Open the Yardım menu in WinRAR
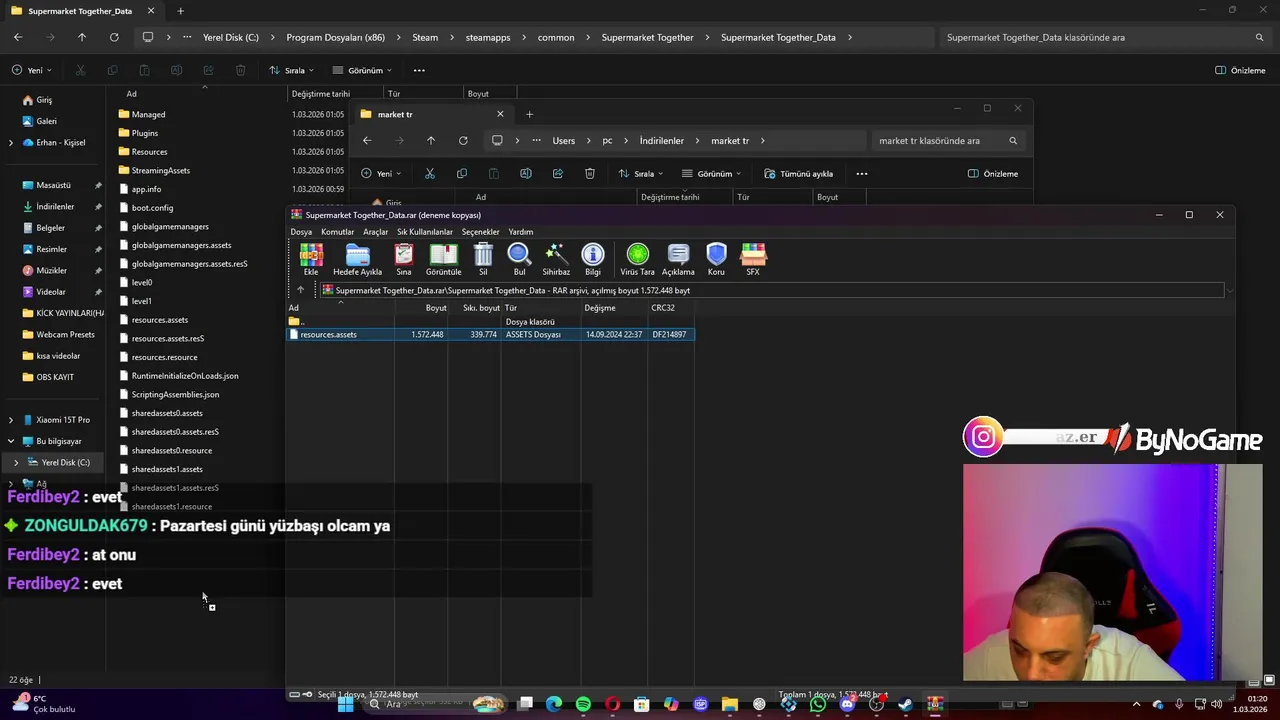This screenshot has width=1280, height=720. [x=521, y=232]
